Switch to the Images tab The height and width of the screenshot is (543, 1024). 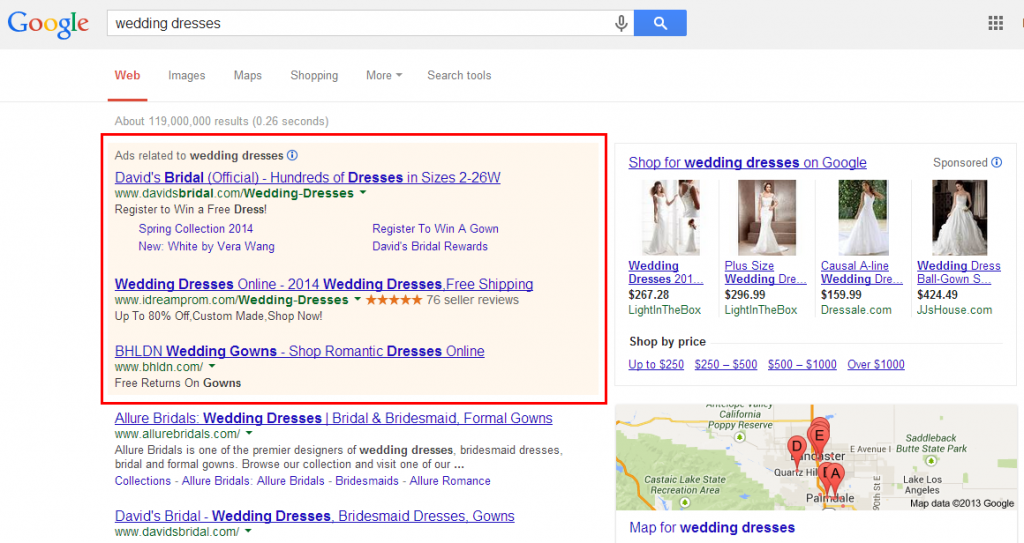[x=187, y=75]
